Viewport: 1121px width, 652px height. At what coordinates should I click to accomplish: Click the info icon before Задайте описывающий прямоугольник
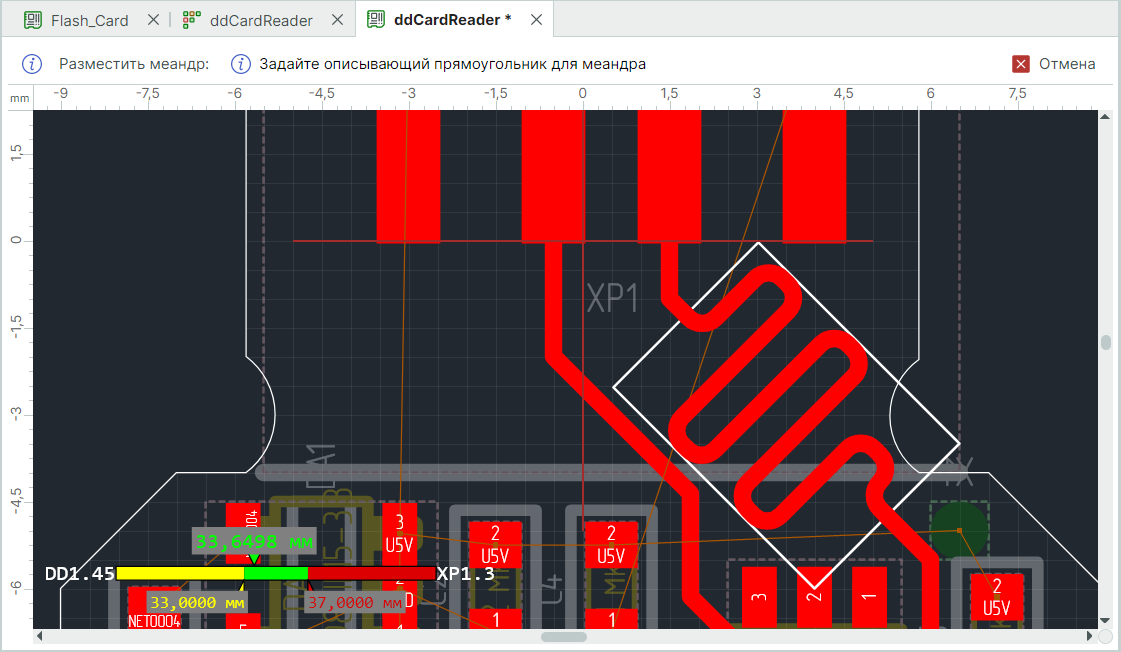241,64
